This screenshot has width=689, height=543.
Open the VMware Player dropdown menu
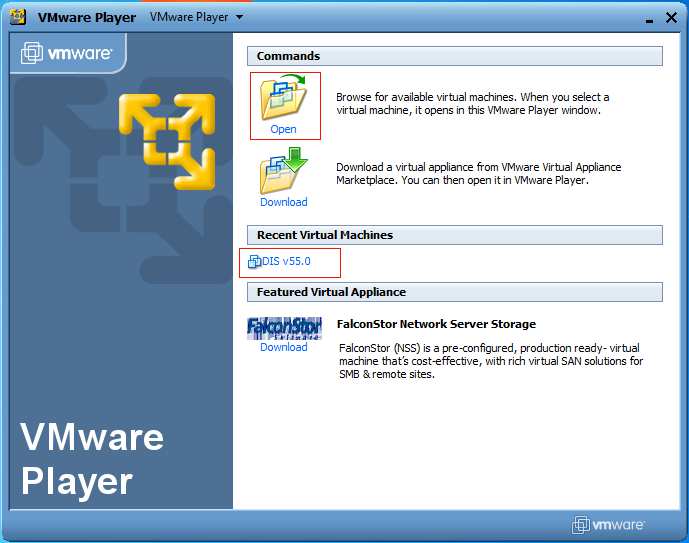click(196, 17)
